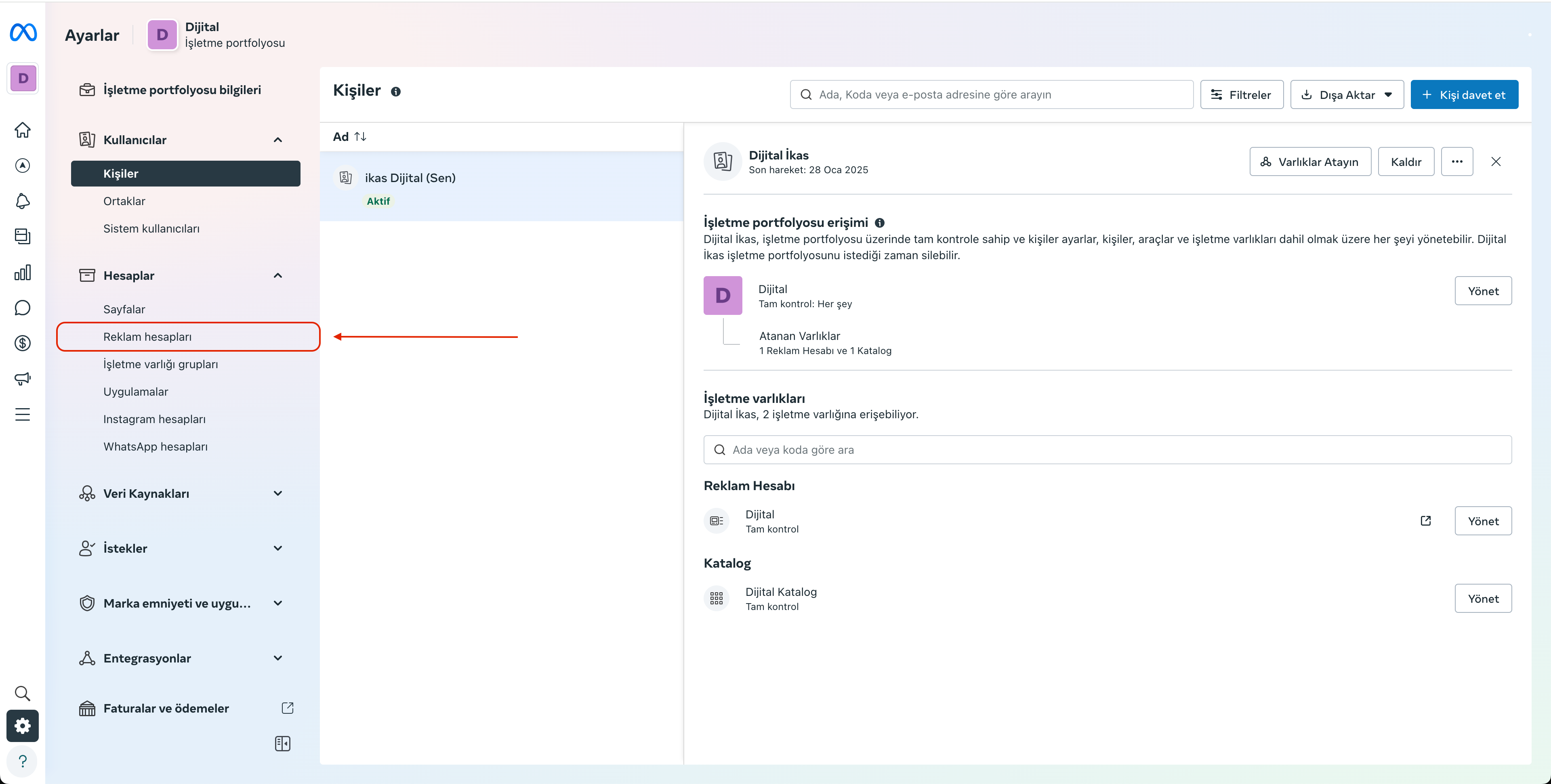
Task: Open the Dijital portfolio switcher in header
Action: (217, 35)
